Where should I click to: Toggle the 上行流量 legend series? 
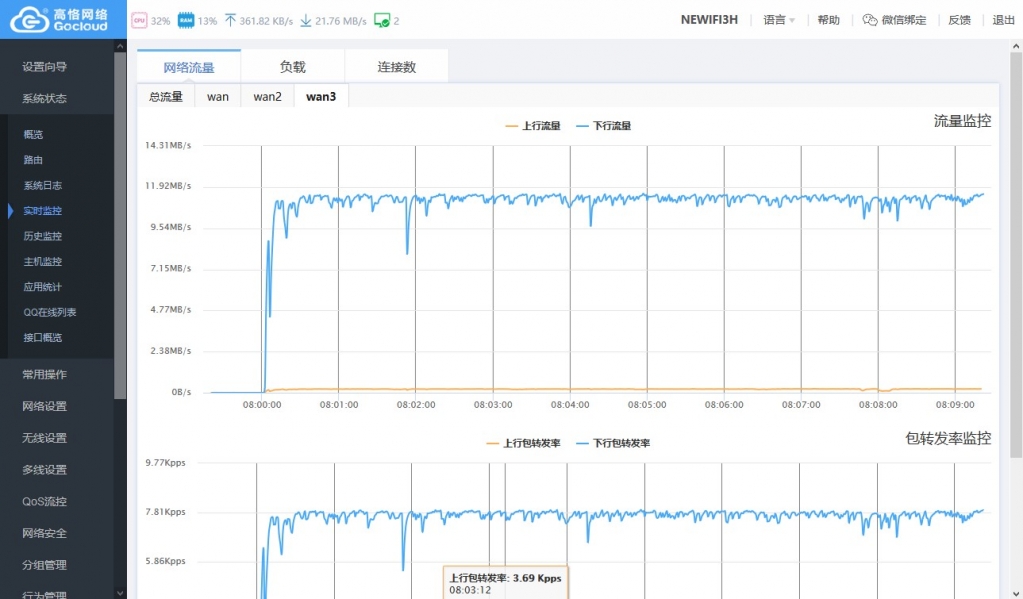pyautogui.click(x=533, y=126)
